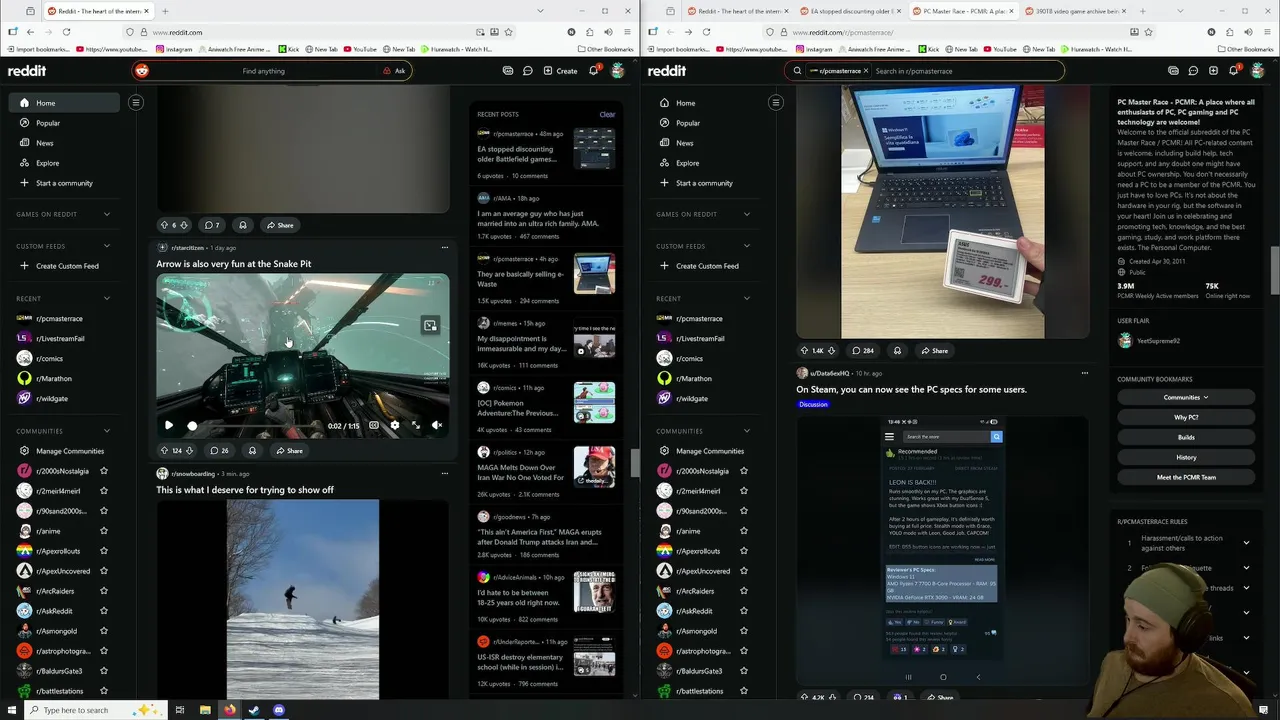Expand rule 1 Harassment/calls to action
The width and height of the screenshot is (1280, 720).
pos(1246,542)
